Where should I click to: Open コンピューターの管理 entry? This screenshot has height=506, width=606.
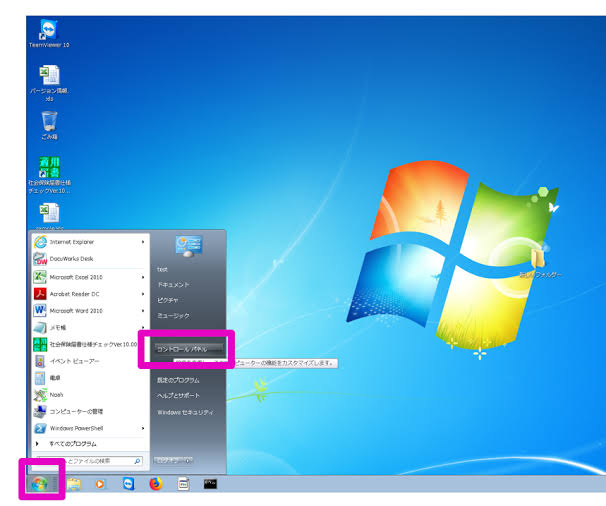(90, 412)
